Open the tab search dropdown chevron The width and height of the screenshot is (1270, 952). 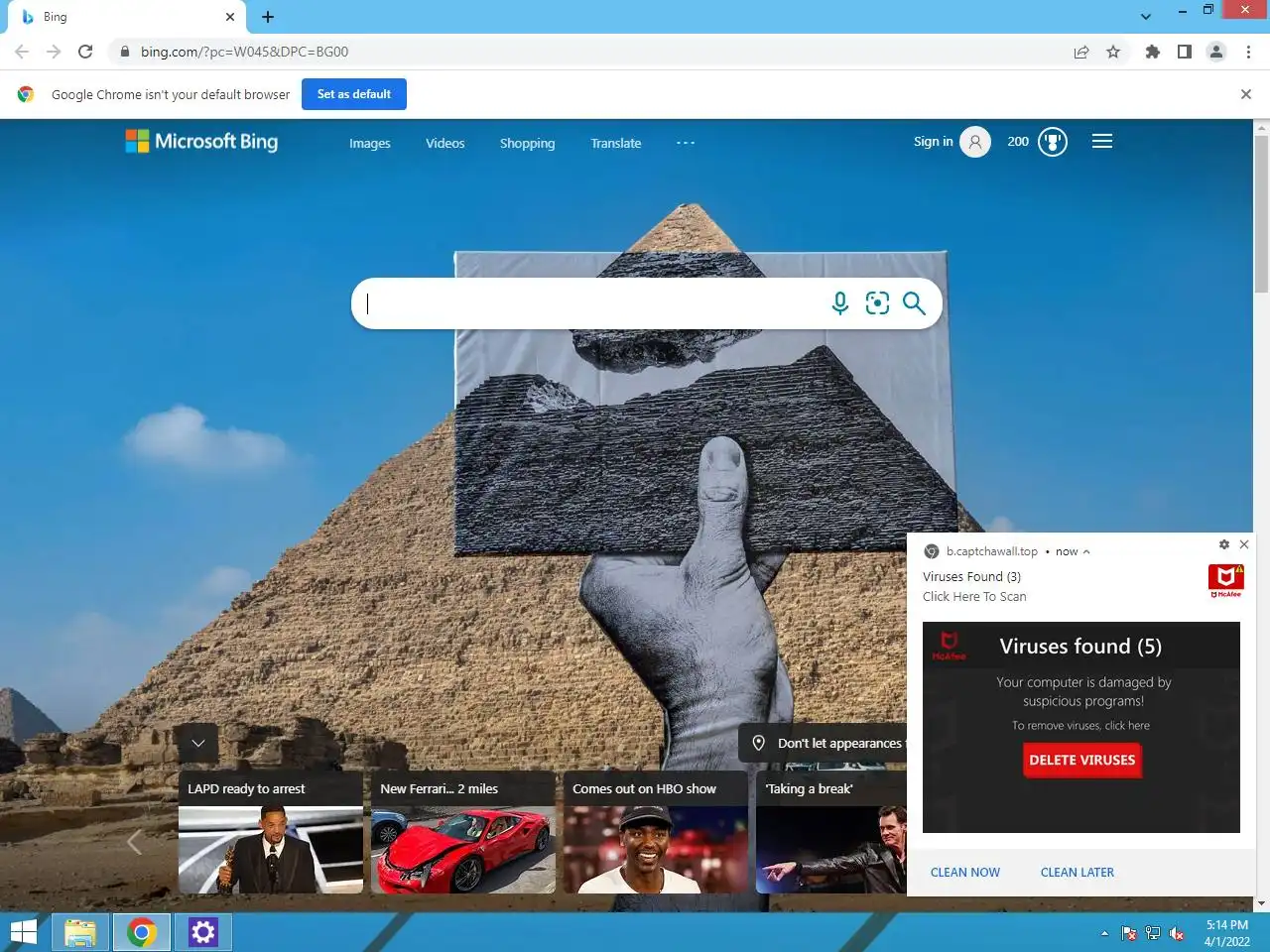pyautogui.click(x=1146, y=17)
